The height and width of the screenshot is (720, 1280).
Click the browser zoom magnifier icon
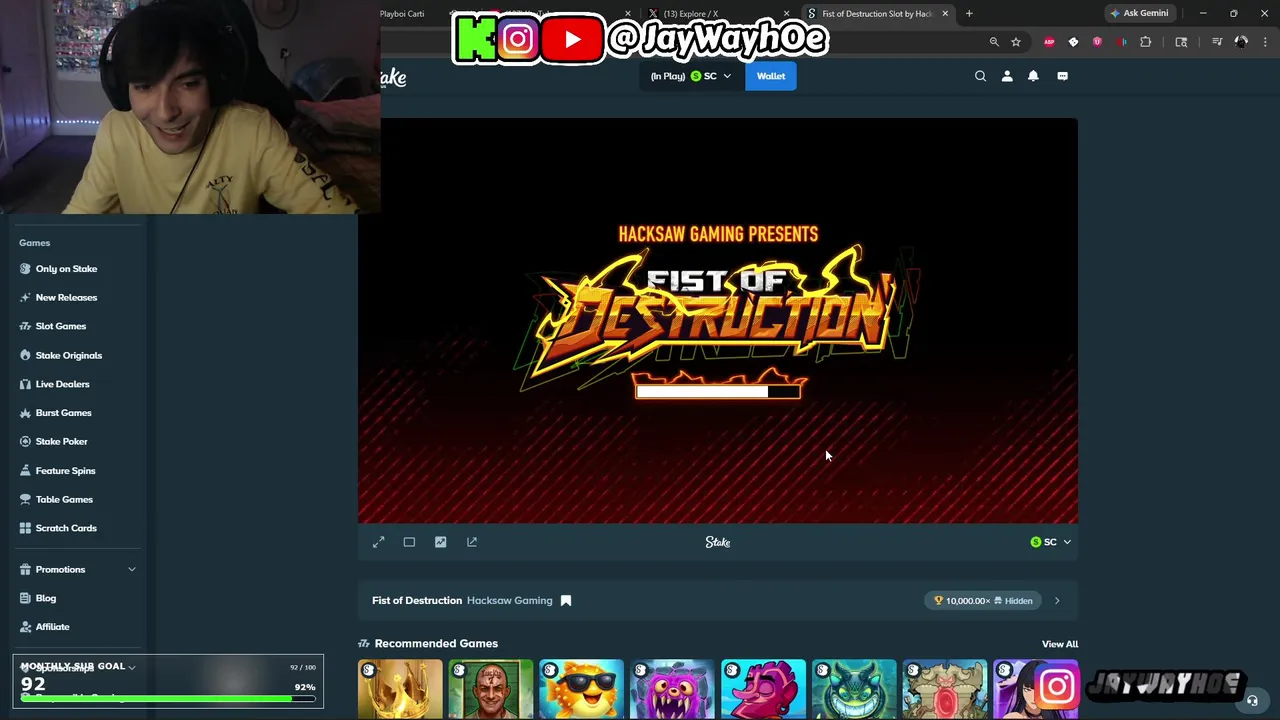point(994,42)
